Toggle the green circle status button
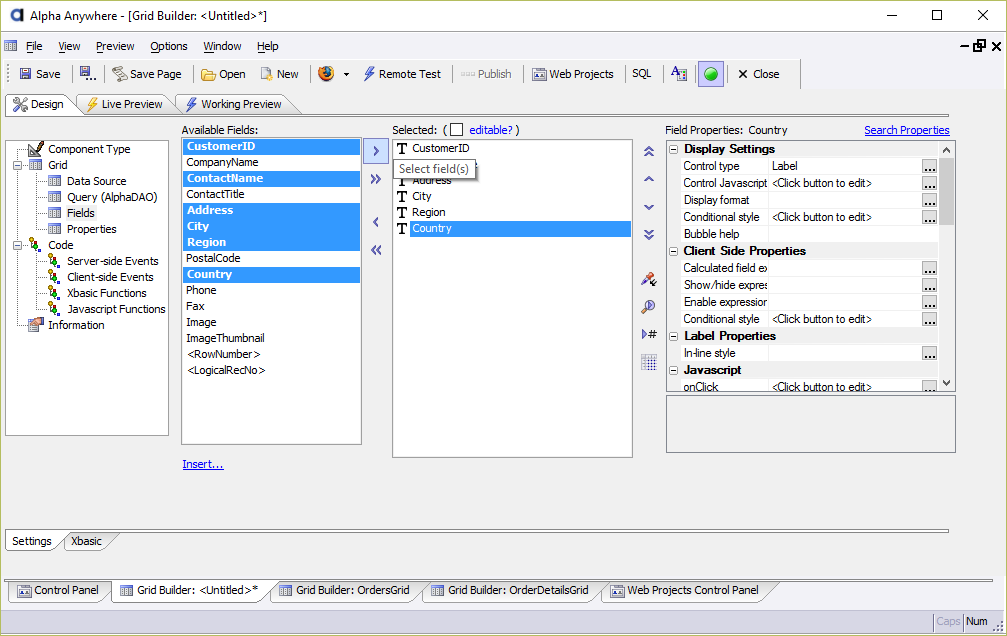This screenshot has width=1007, height=636. pyautogui.click(x=711, y=74)
